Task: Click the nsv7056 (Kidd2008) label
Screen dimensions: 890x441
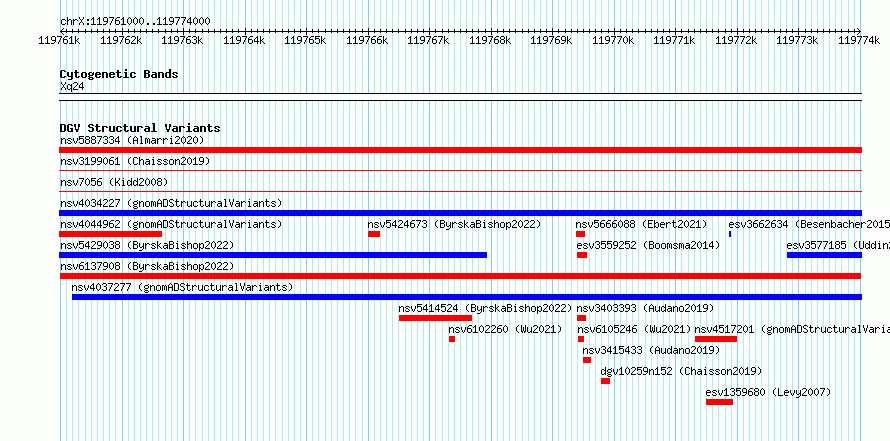Action: 114,182
